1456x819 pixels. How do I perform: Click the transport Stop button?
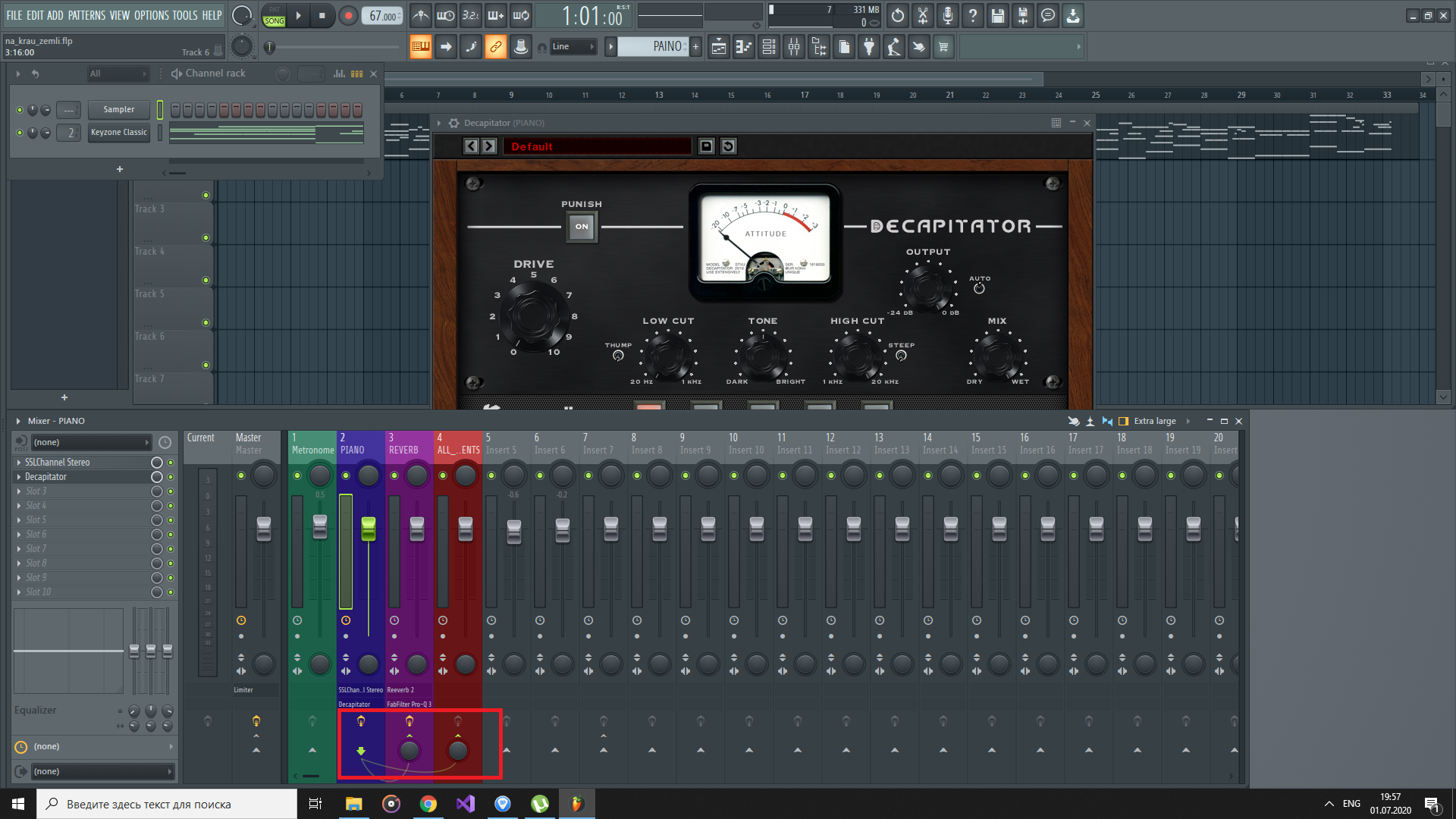pos(322,15)
